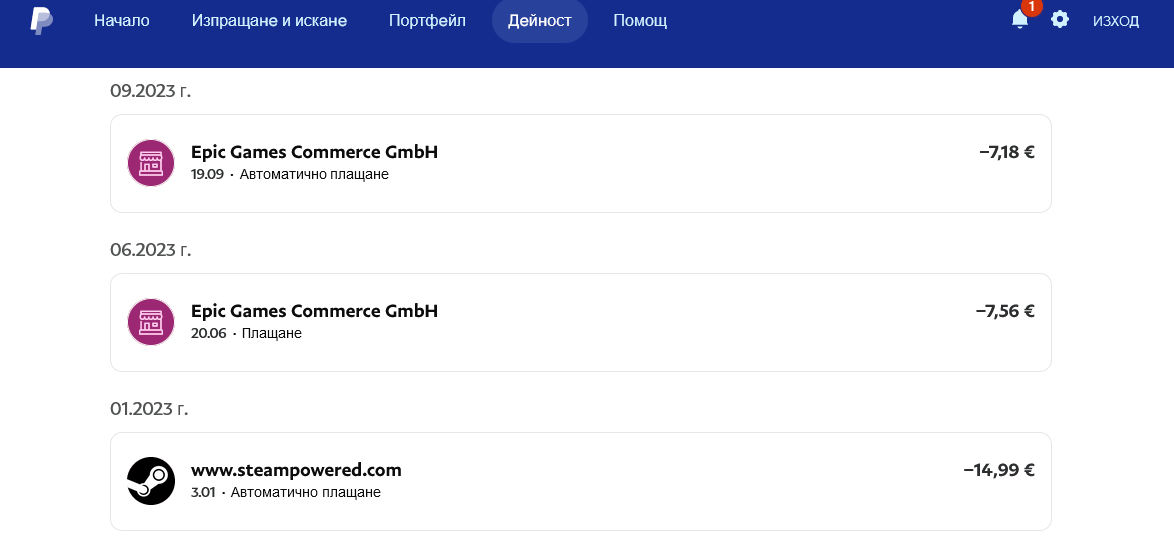1174x542 pixels.
Task: Go to the Начало menu item
Action: click(122, 21)
